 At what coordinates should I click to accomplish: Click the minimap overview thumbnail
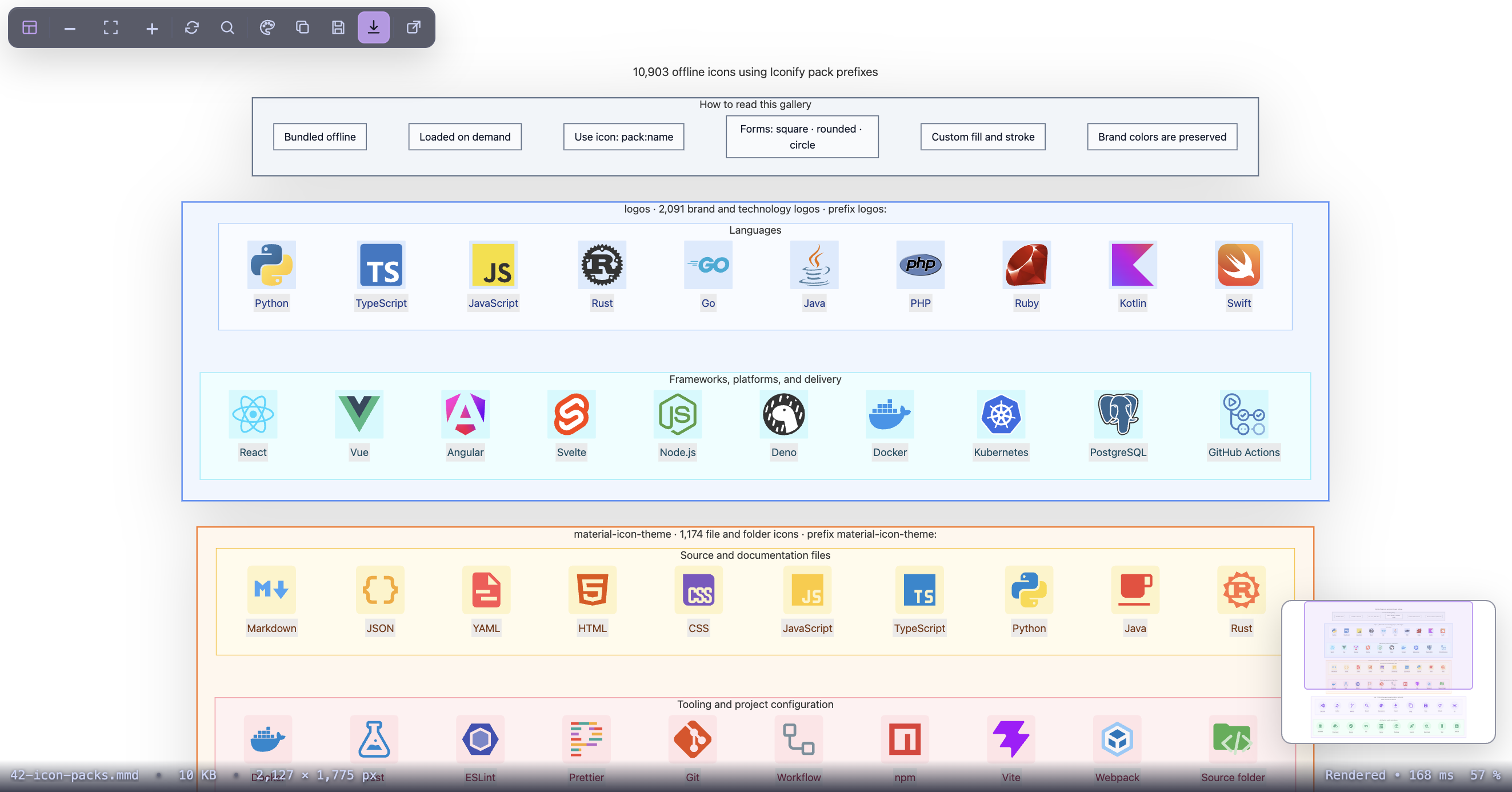[x=1388, y=671]
